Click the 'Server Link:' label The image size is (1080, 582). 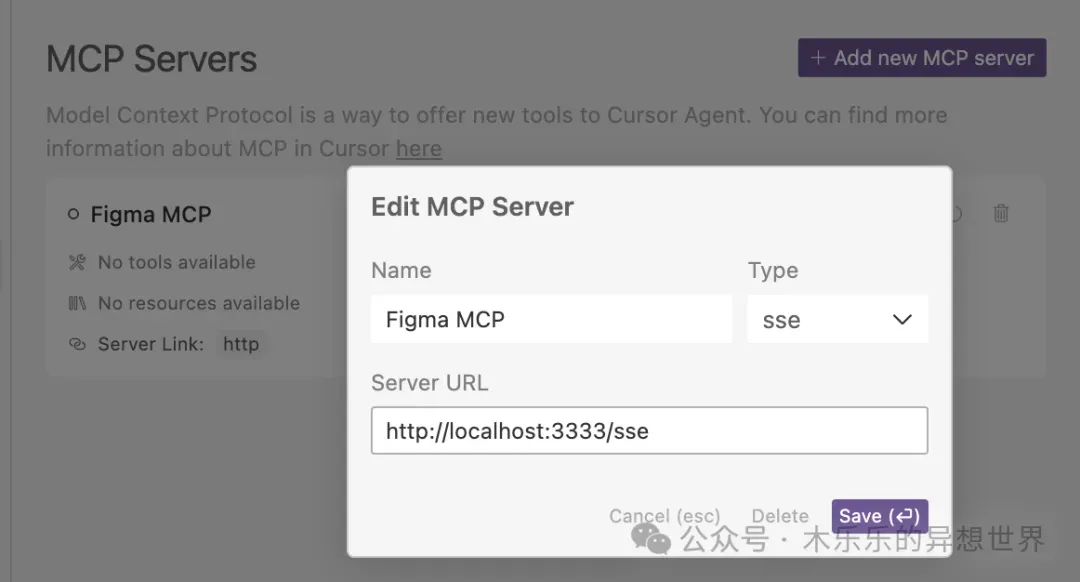[x=151, y=344]
